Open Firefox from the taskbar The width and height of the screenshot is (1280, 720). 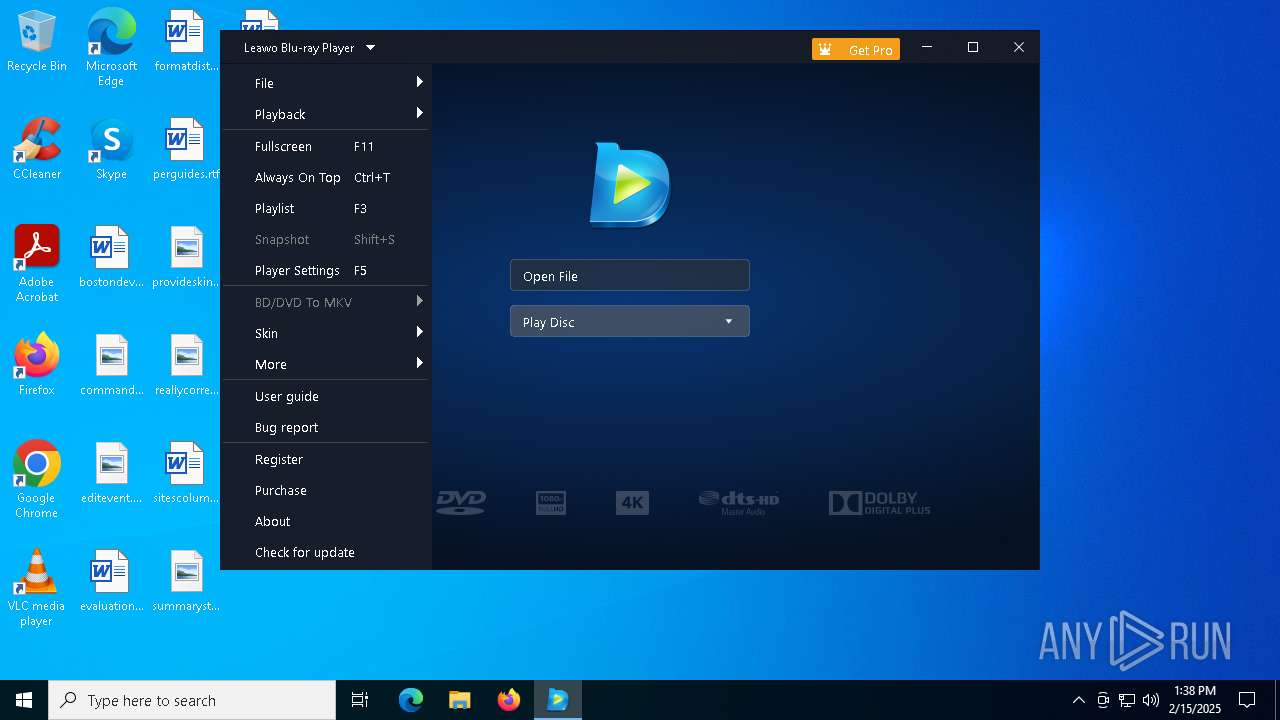509,700
